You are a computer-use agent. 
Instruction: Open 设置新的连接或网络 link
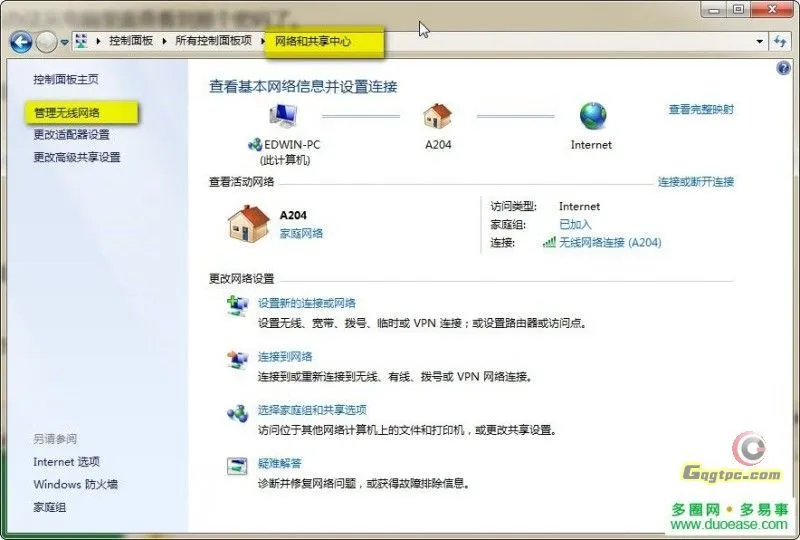tap(307, 303)
